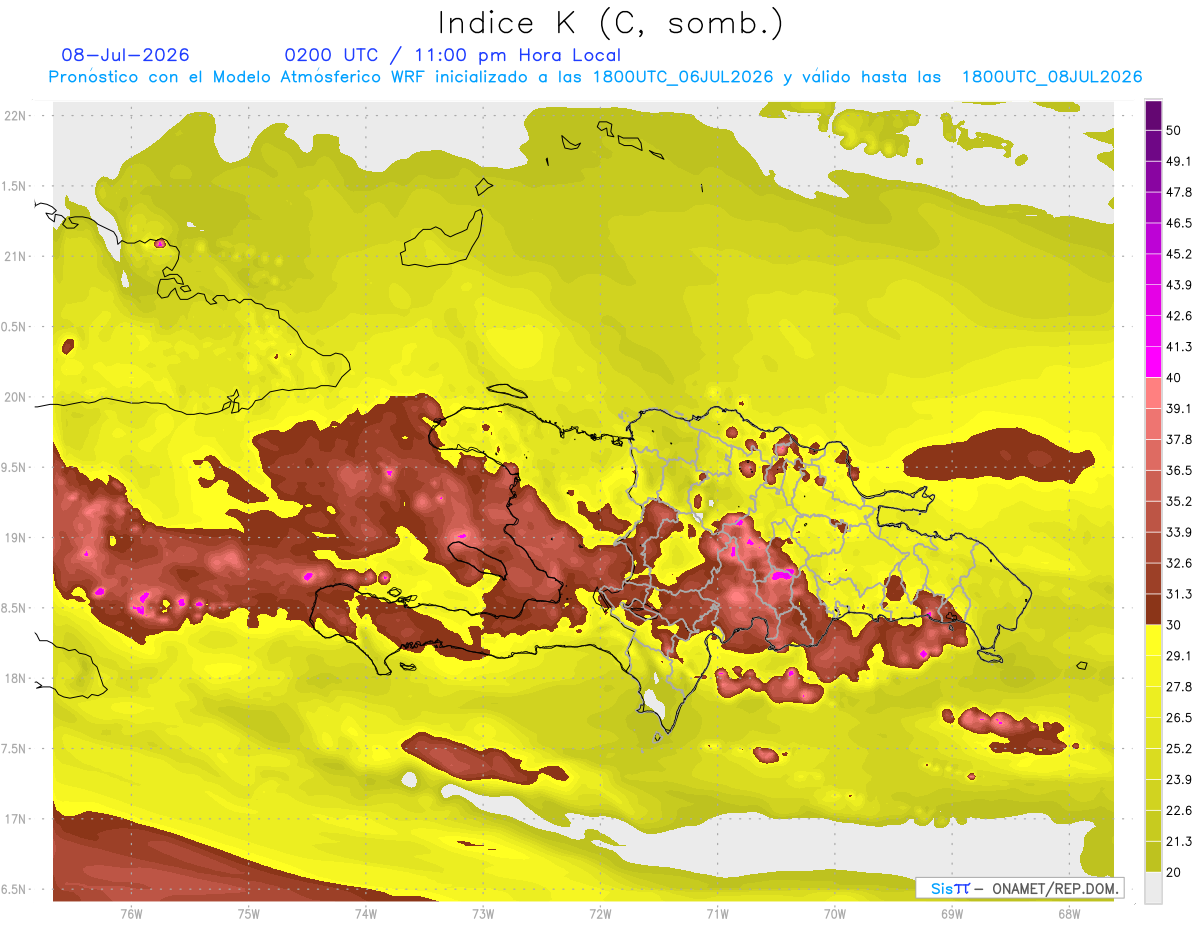The width and height of the screenshot is (1200, 927).
Task: Click the colorbar value '21.3'
Action: (1178, 842)
